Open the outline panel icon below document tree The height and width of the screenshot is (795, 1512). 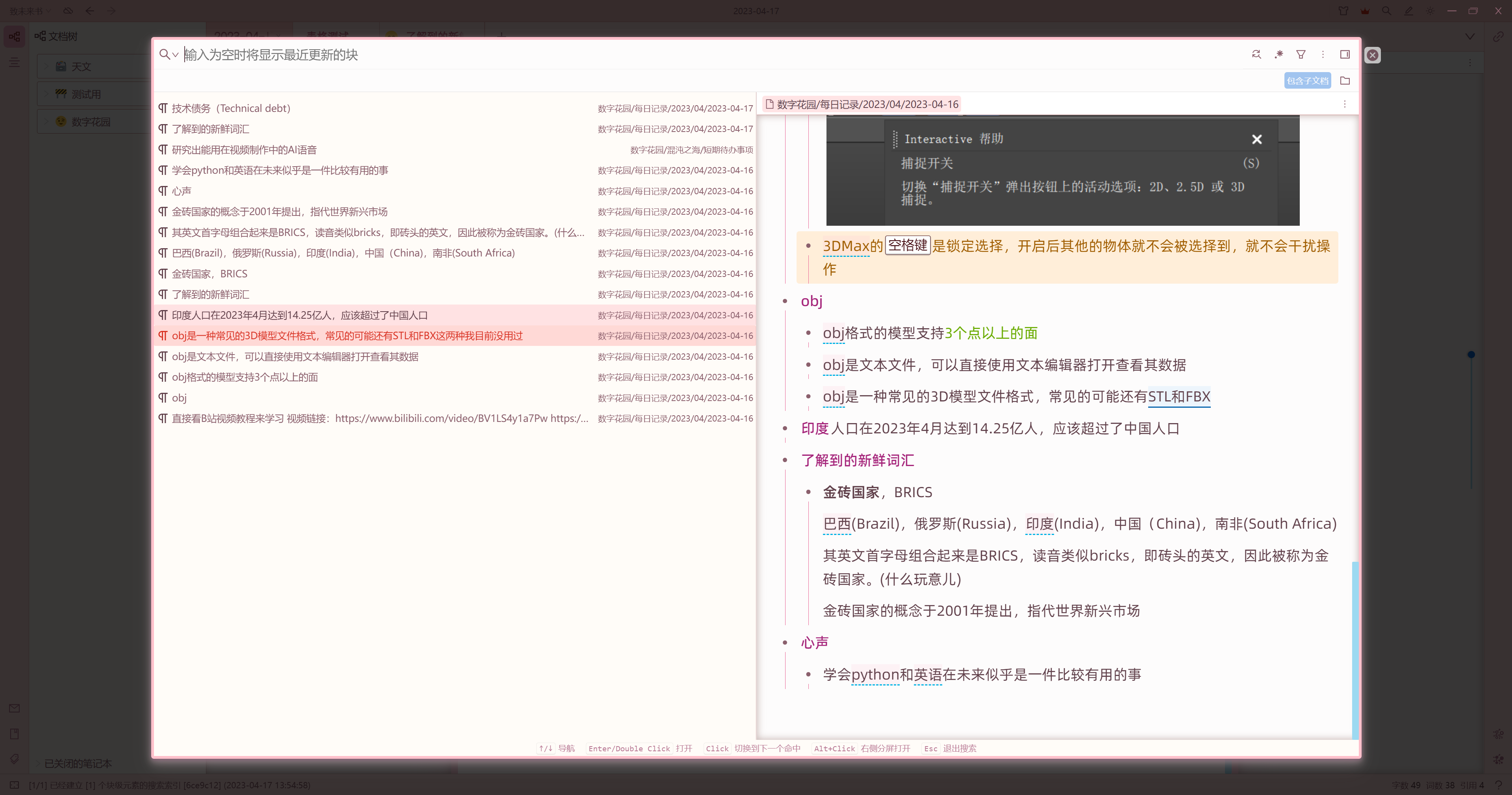(x=14, y=62)
